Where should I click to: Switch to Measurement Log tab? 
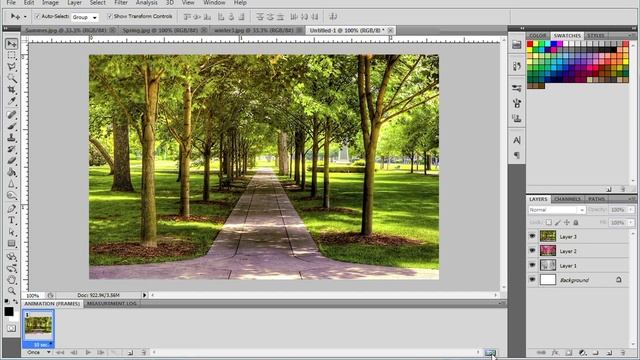coord(111,304)
